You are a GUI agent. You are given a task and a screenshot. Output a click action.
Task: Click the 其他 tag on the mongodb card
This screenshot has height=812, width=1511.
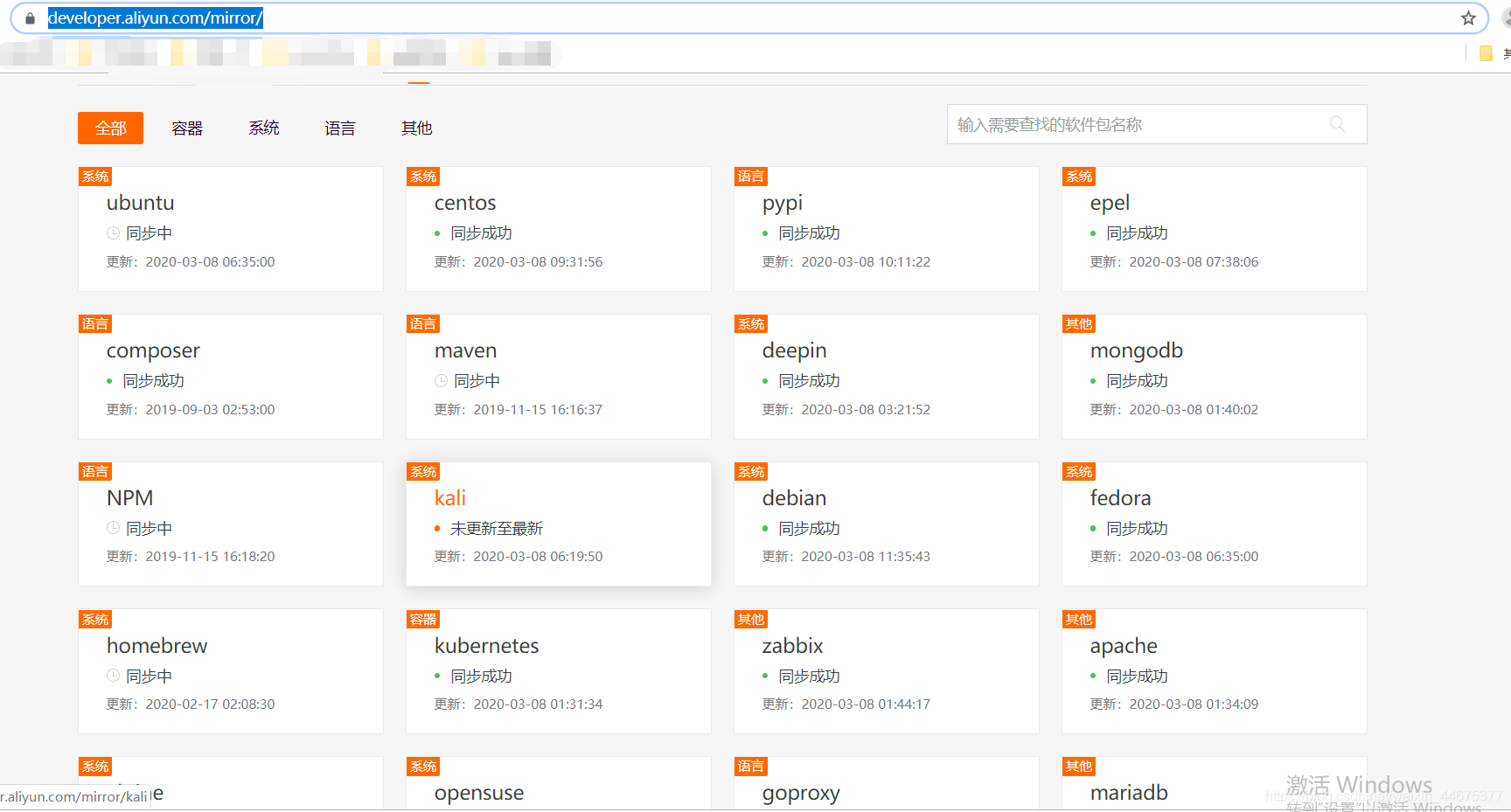[x=1078, y=323]
